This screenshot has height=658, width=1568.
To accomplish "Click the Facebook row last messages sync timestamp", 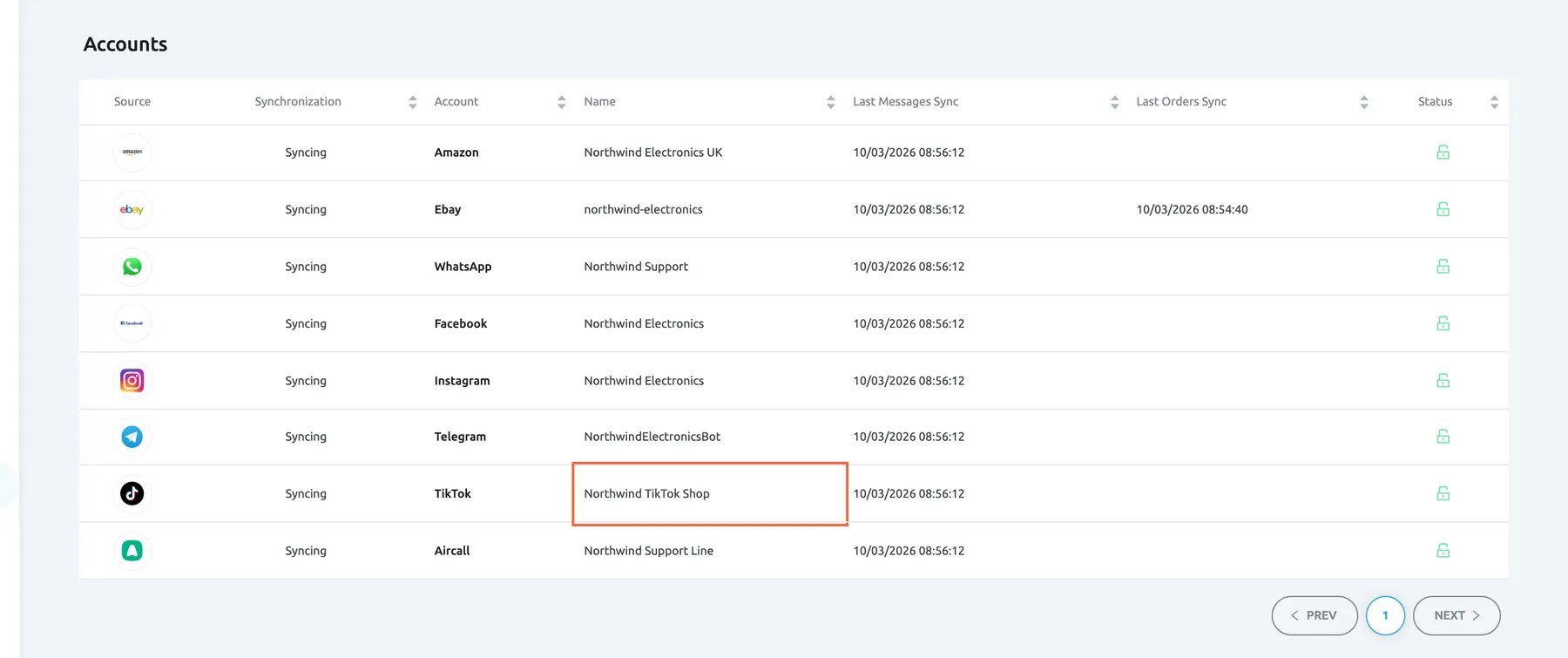I will coord(909,323).
